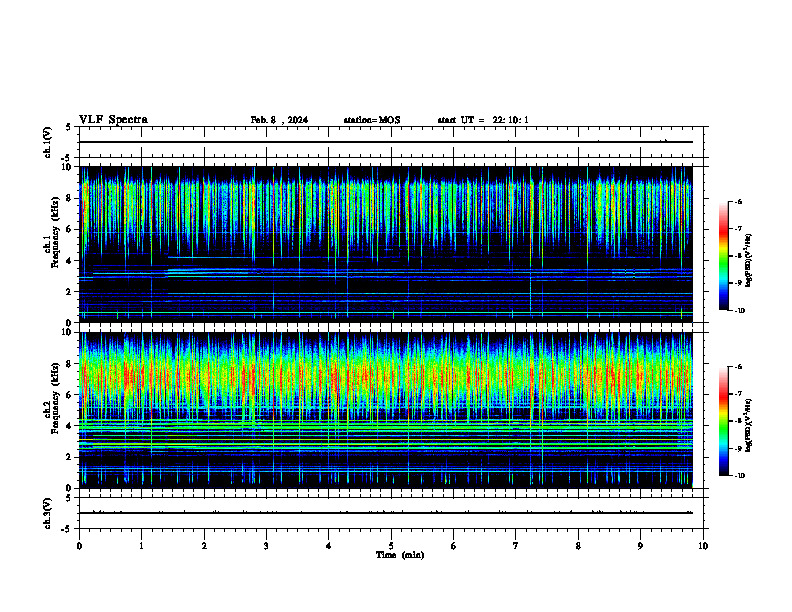
Task: Select the ch.2 color bar log(PSD) label
Action: [749, 425]
